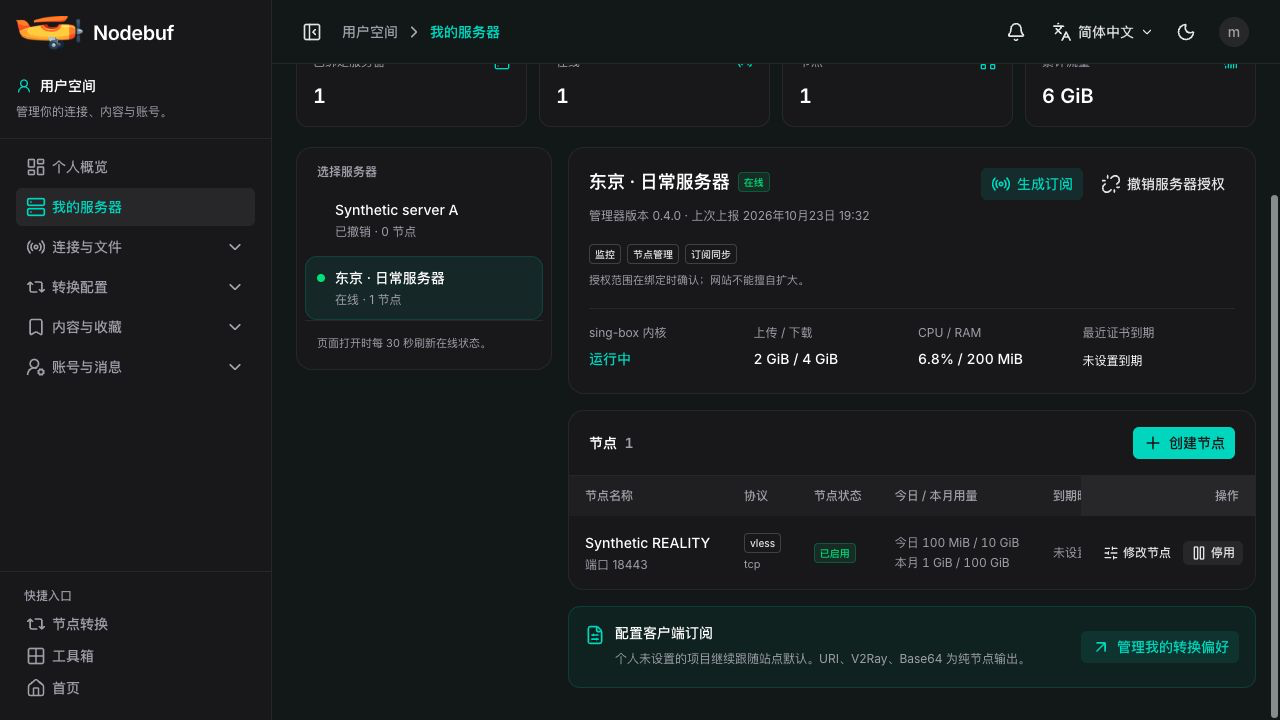This screenshot has width=1280, height=720.
Task: Click the 连接与文件 broadcast icon
Action: click(36, 247)
